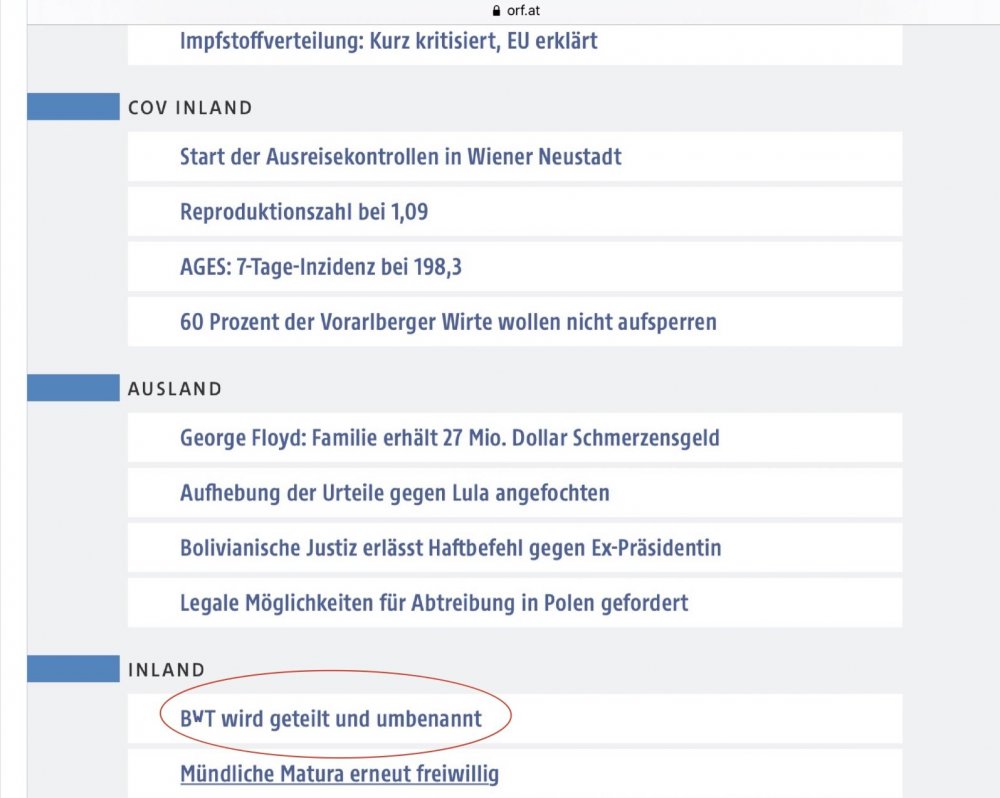Image resolution: width=1000 pixels, height=798 pixels.
Task: Click the orf.at address text
Action: pos(525,12)
